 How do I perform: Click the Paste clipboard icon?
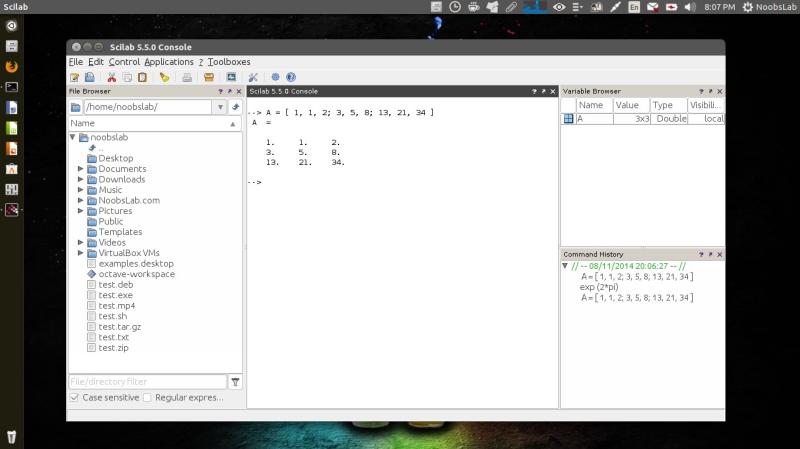(x=142, y=78)
